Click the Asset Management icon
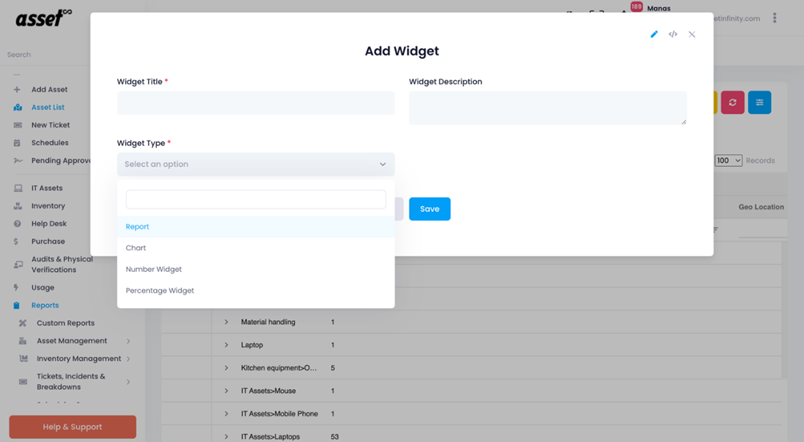 coord(23,341)
